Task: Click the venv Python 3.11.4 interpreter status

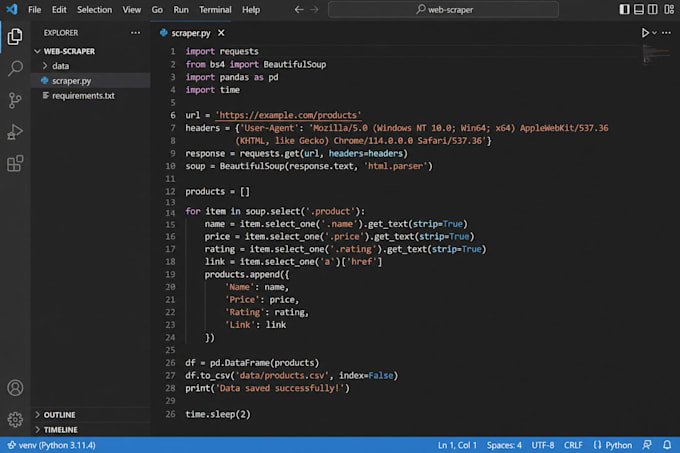Action: tap(52, 445)
